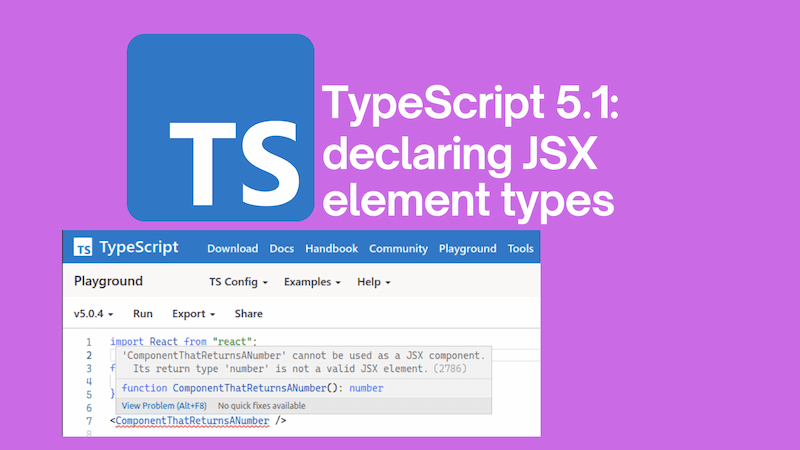Run the playground code
This screenshot has width=800, height=450.
click(x=143, y=313)
